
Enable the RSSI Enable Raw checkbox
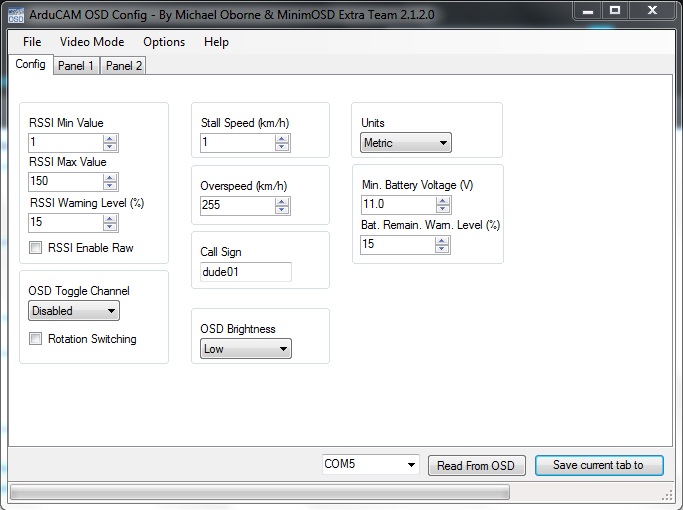point(35,248)
